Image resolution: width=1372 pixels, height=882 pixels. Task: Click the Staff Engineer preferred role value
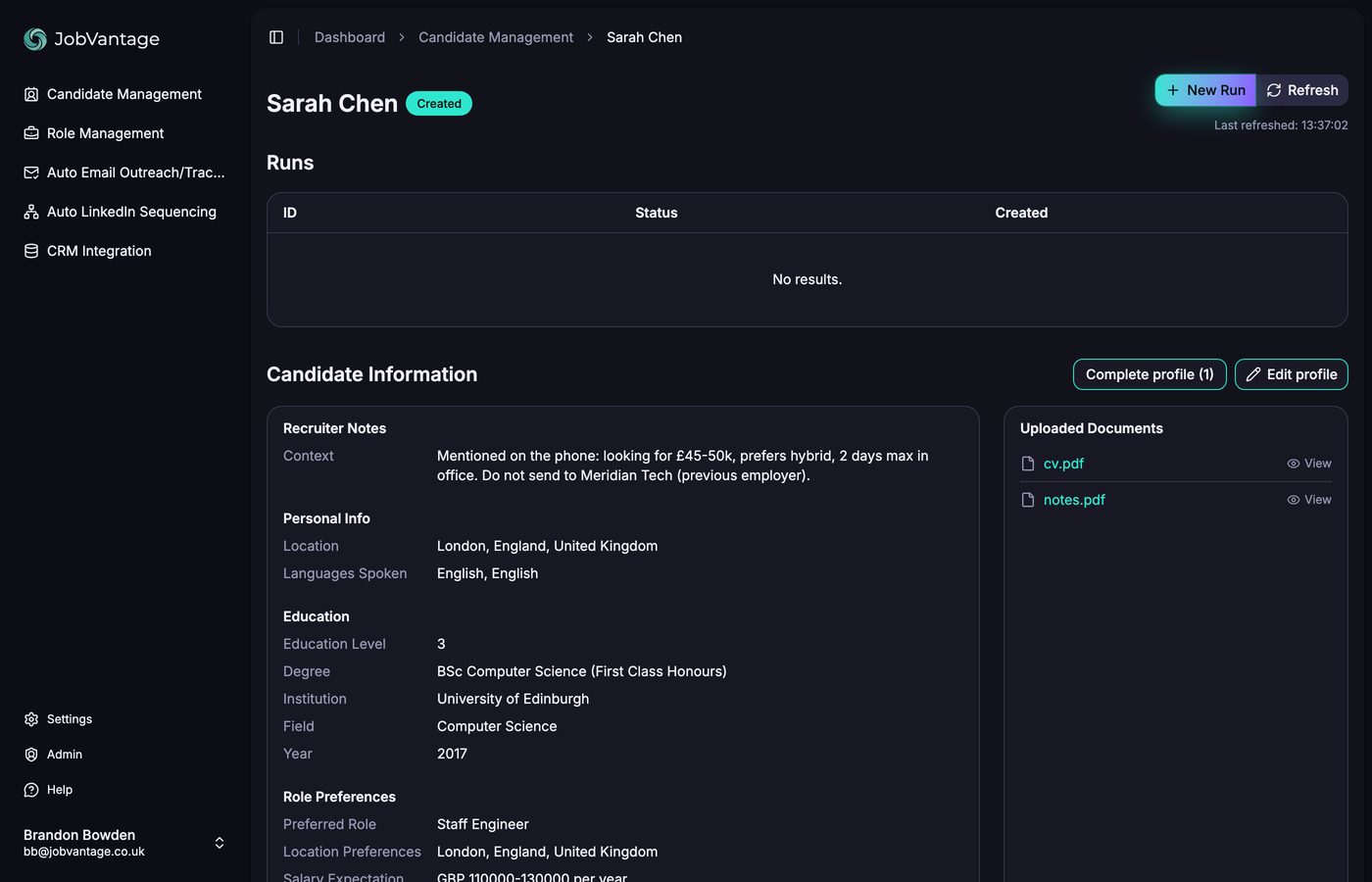482,824
